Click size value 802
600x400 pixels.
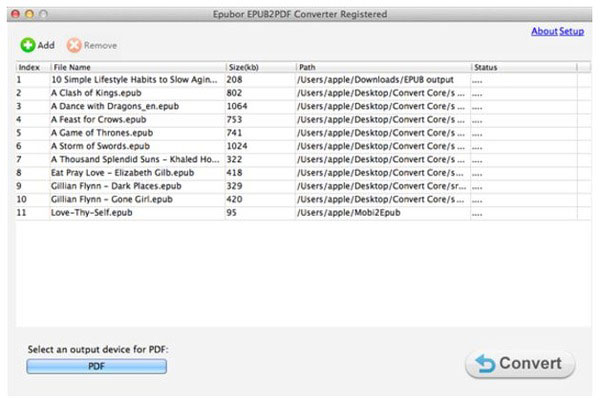pos(234,93)
